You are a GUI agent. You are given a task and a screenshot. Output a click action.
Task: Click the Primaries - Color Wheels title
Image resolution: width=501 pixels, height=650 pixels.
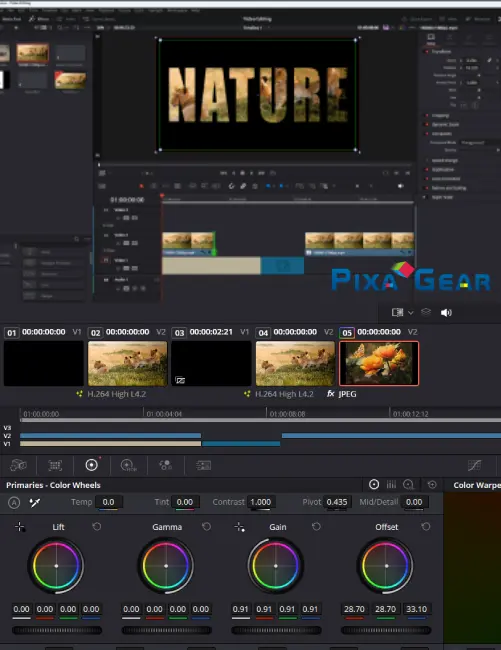point(53,485)
